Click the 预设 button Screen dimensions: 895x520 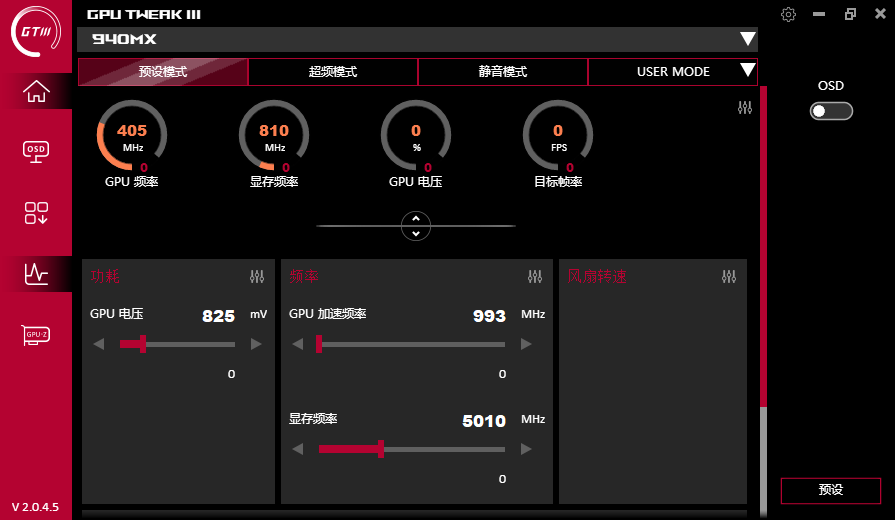click(831, 490)
